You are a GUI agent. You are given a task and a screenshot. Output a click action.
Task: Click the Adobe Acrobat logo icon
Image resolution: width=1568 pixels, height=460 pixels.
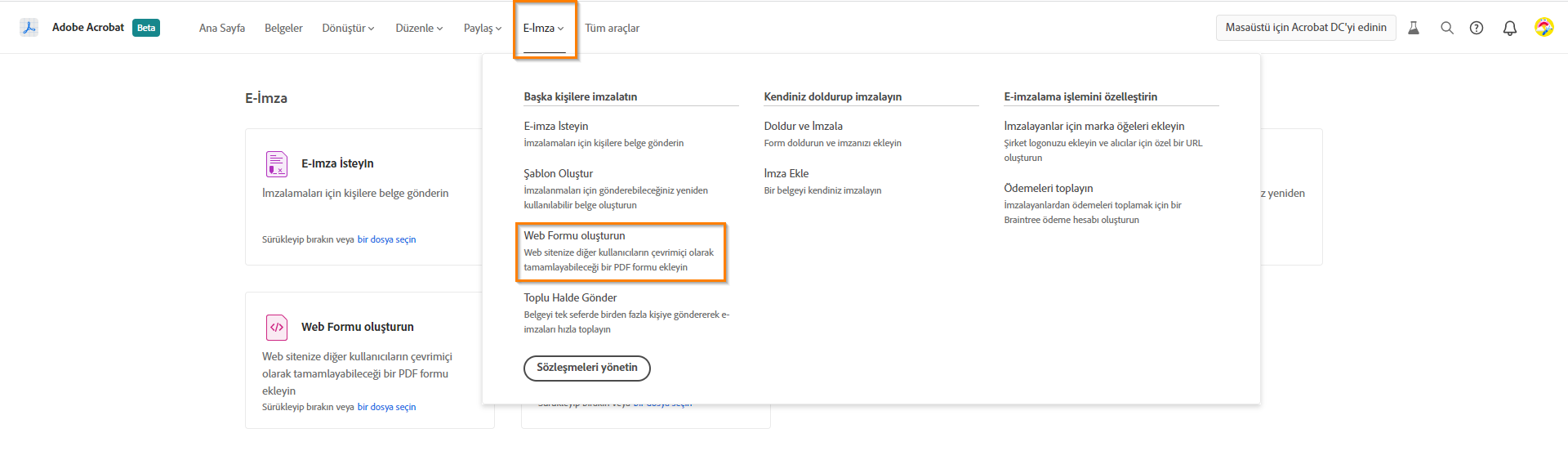(29, 28)
